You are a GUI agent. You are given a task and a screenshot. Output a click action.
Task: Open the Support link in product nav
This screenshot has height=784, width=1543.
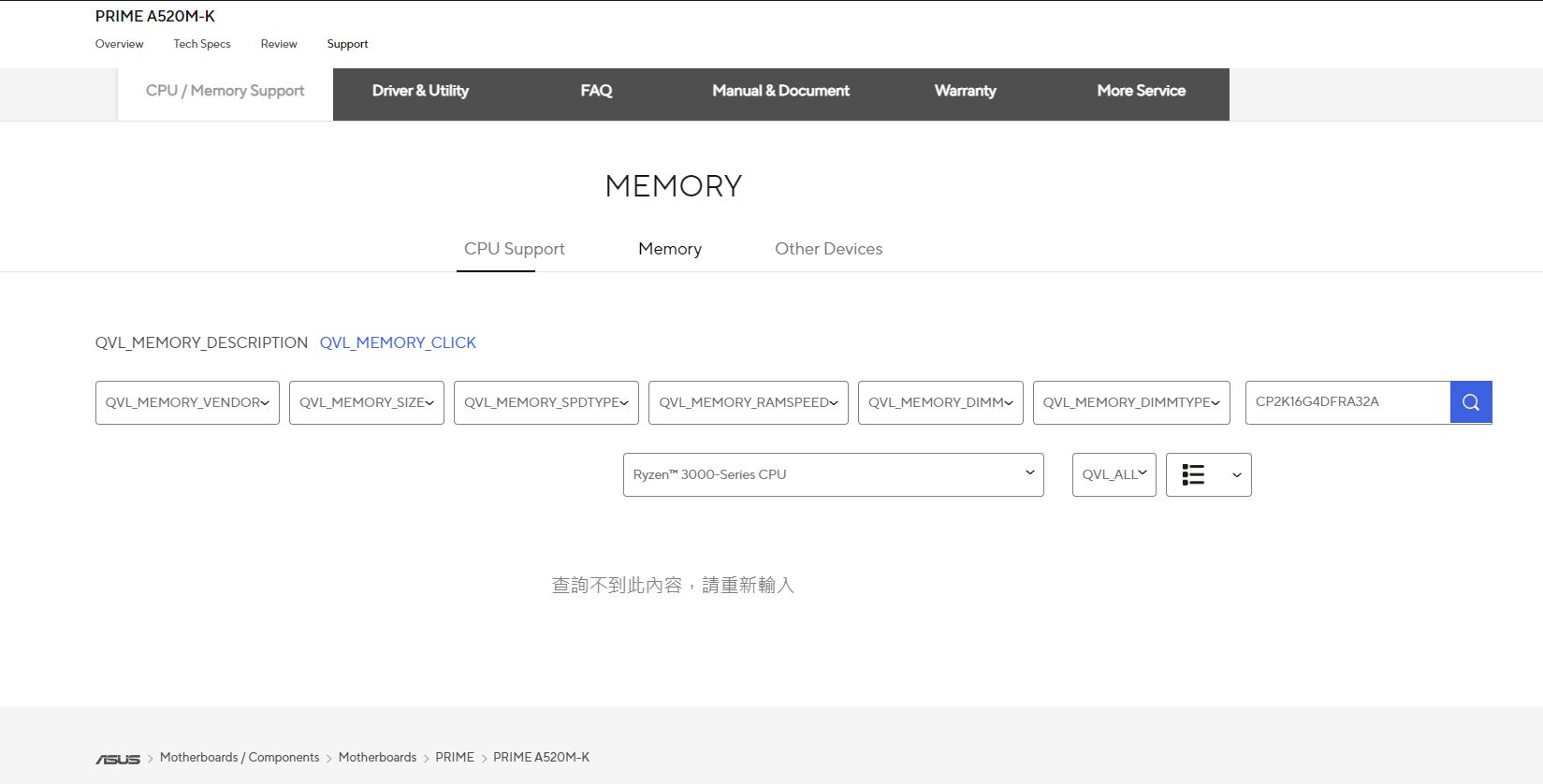(347, 44)
